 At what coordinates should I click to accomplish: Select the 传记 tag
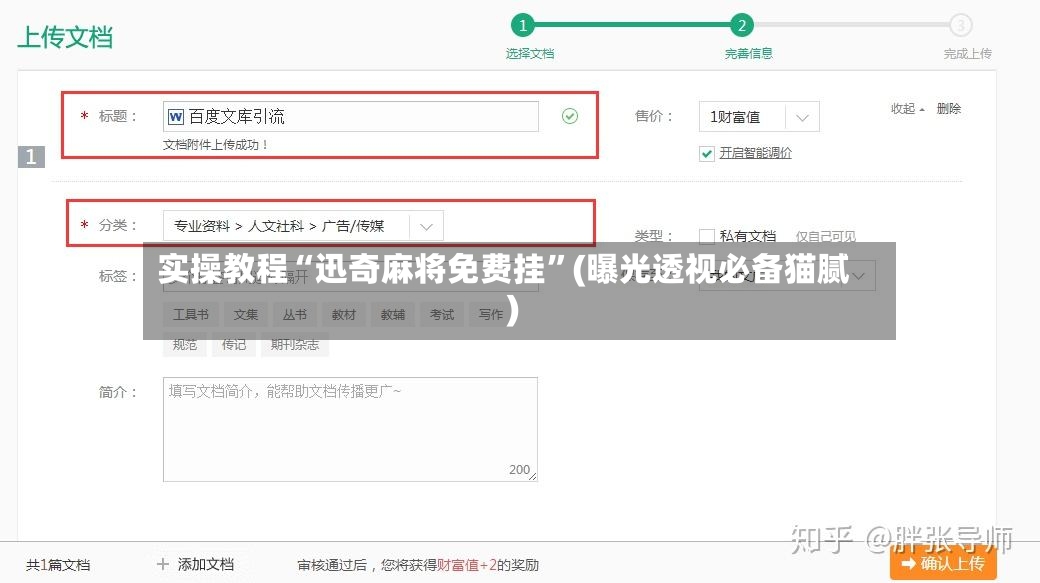tap(233, 345)
